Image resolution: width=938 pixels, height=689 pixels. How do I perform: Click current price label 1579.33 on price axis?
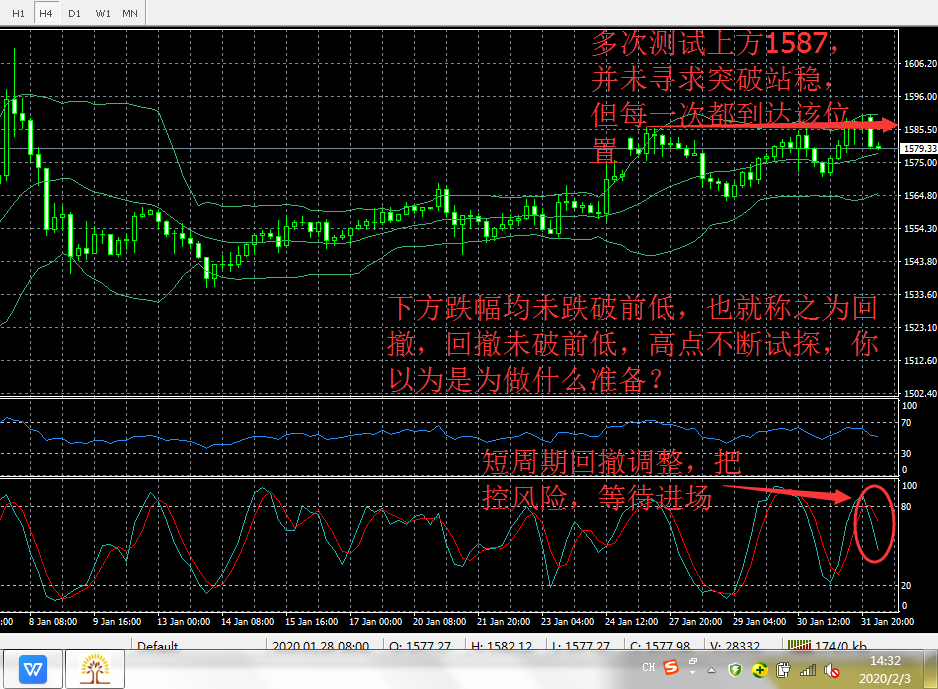tap(919, 148)
